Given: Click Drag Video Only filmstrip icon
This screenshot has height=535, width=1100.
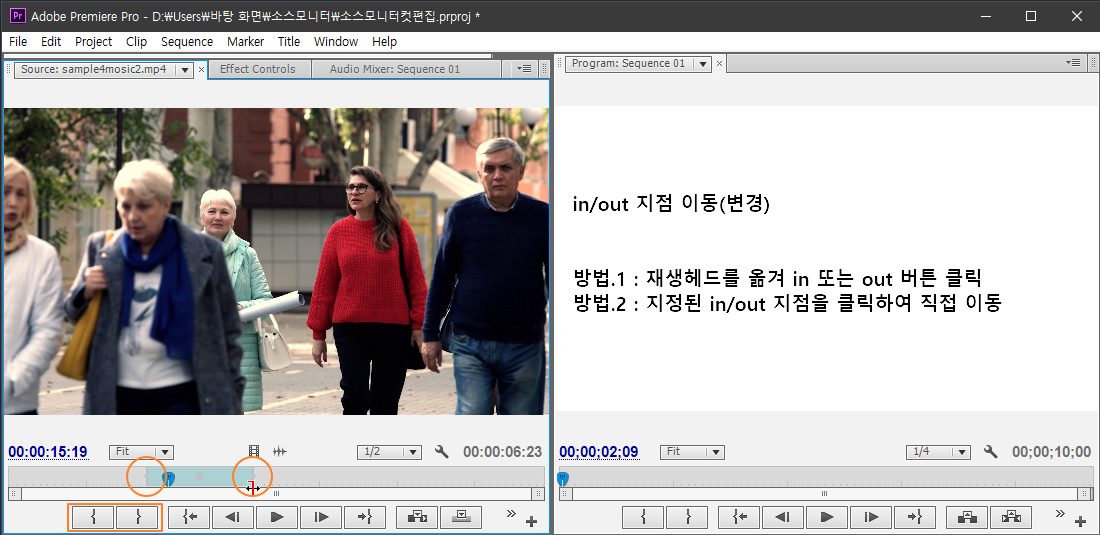Looking at the screenshot, I should (x=254, y=452).
